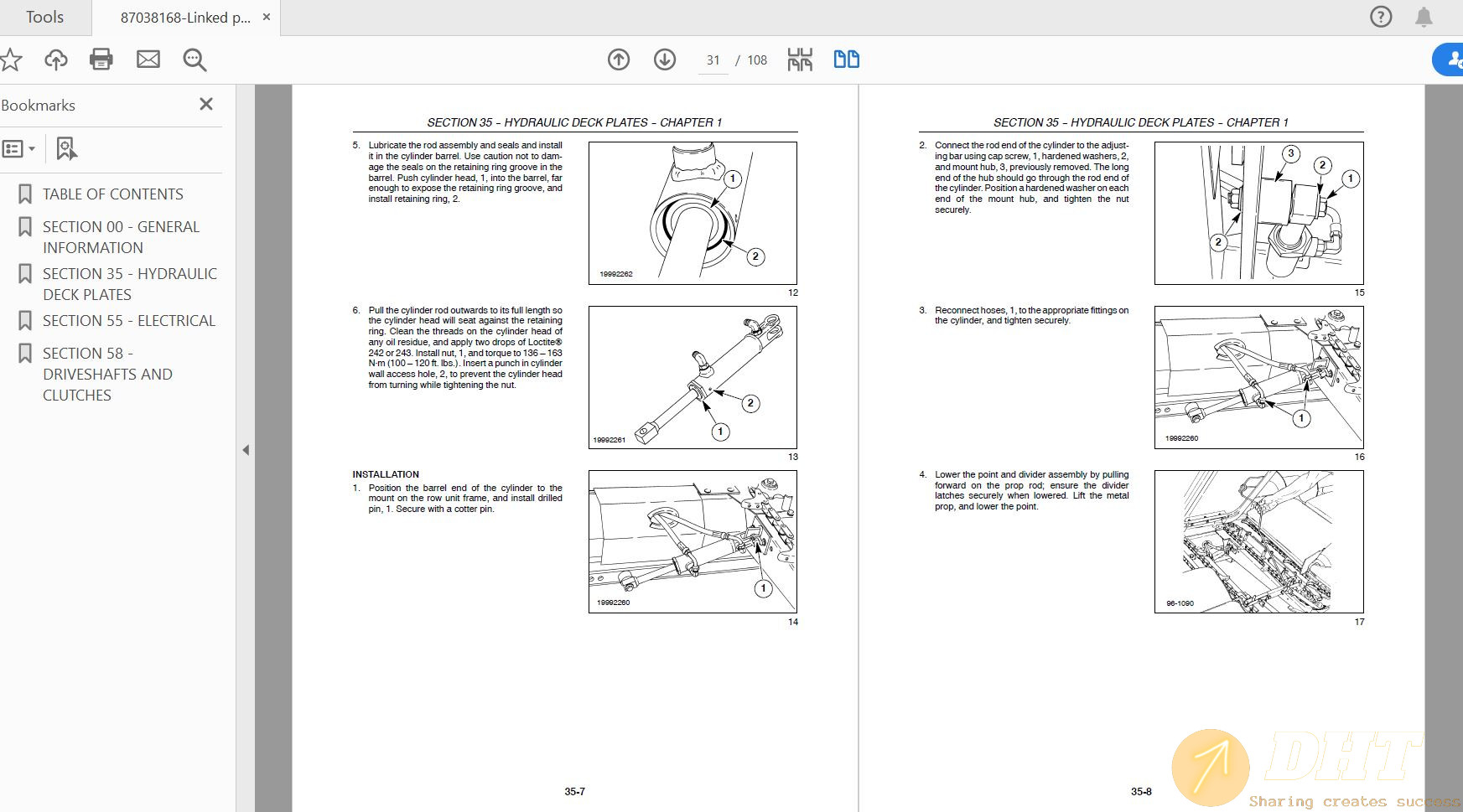Viewport: 1463px width, 812px height.
Task: Send file by email envelope icon
Action: coord(148,59)
